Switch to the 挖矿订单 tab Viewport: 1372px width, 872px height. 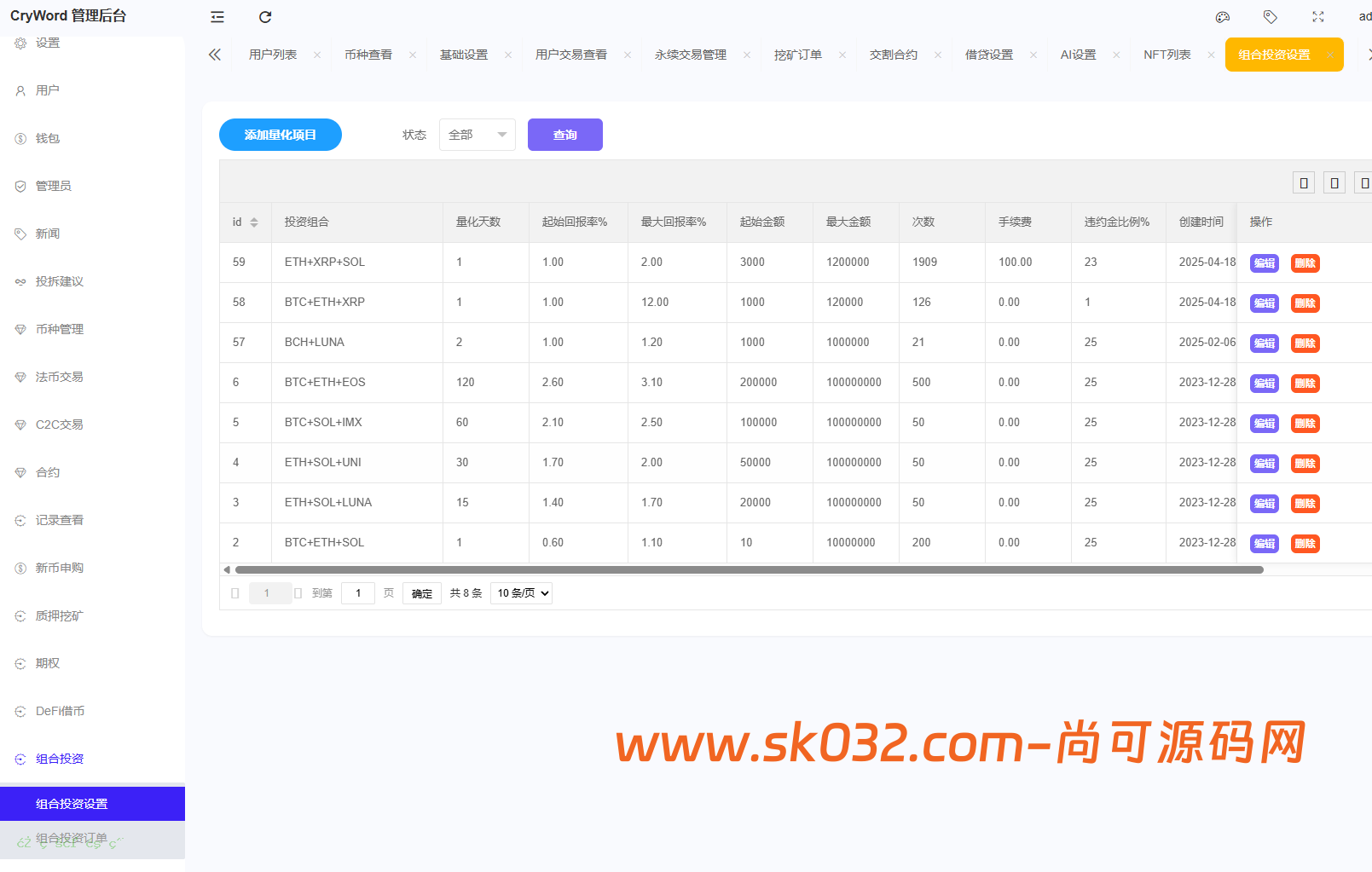[798, 55]
